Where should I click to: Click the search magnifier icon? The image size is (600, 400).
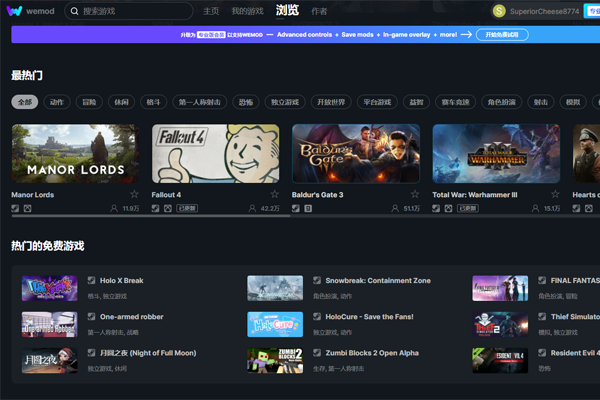pyautogui.click(x=76, y=11)
